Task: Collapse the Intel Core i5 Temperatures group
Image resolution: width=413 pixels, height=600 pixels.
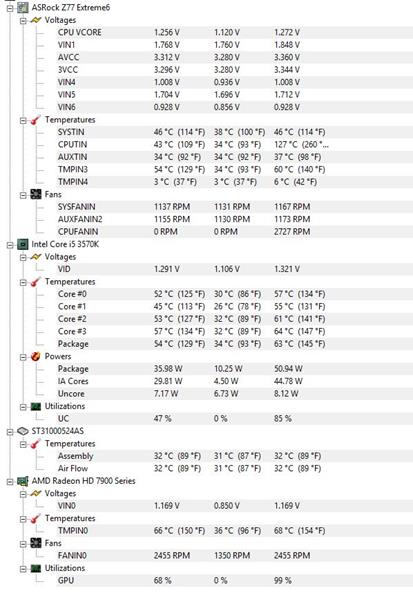Action: coord(23,282)
